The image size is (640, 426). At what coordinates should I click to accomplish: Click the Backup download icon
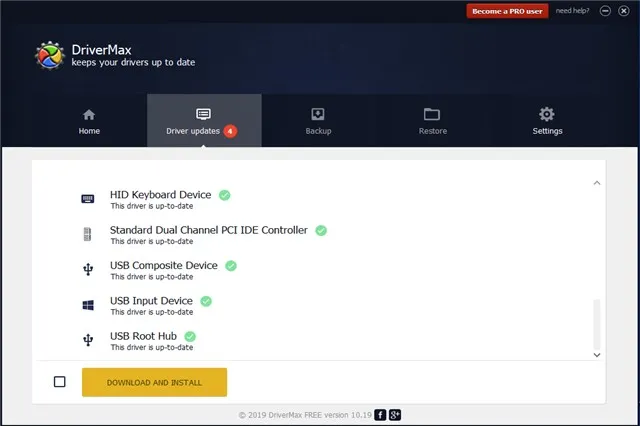(318, 114)
